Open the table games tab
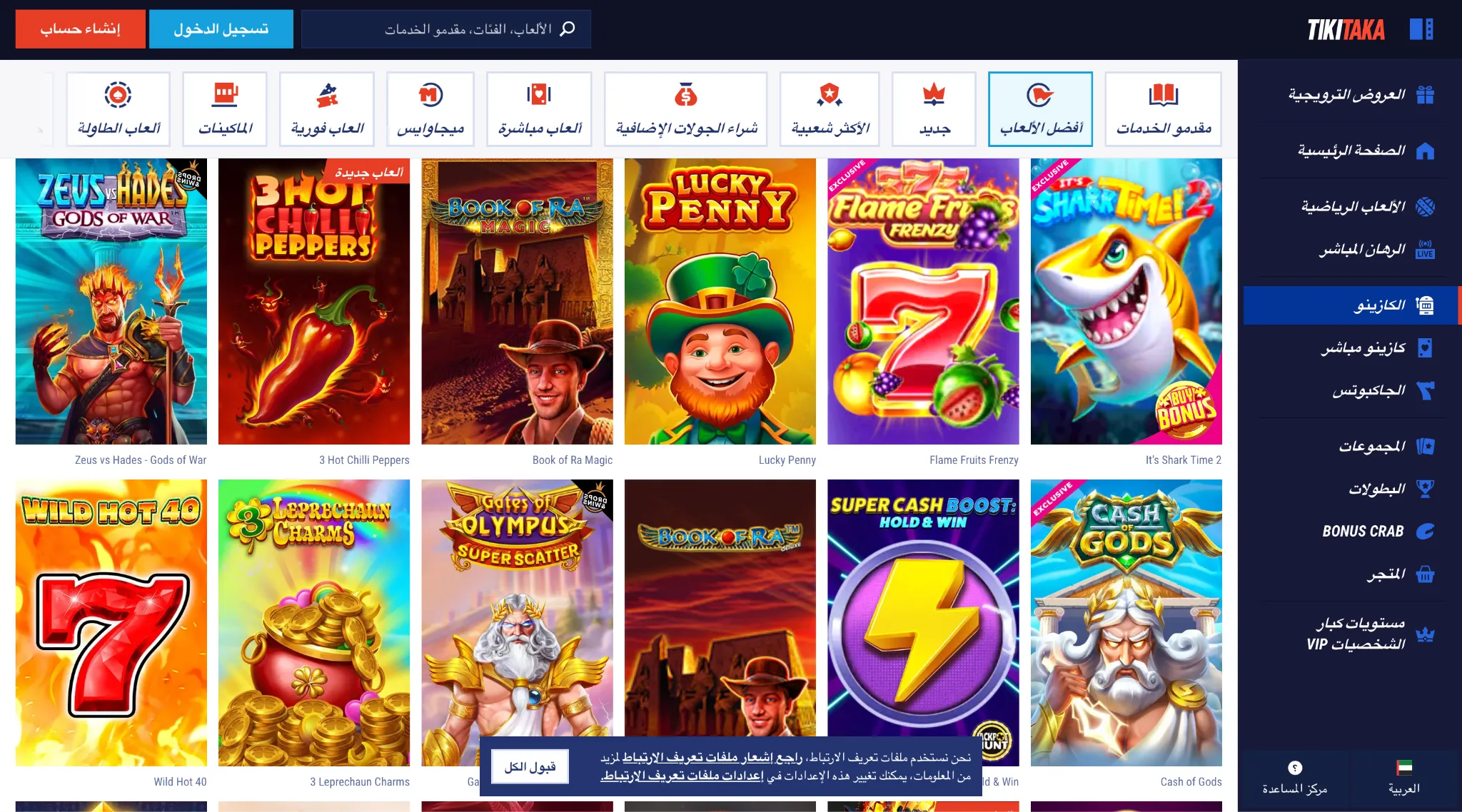Viewport: 1462px width, 812px height. coord(119,109)
